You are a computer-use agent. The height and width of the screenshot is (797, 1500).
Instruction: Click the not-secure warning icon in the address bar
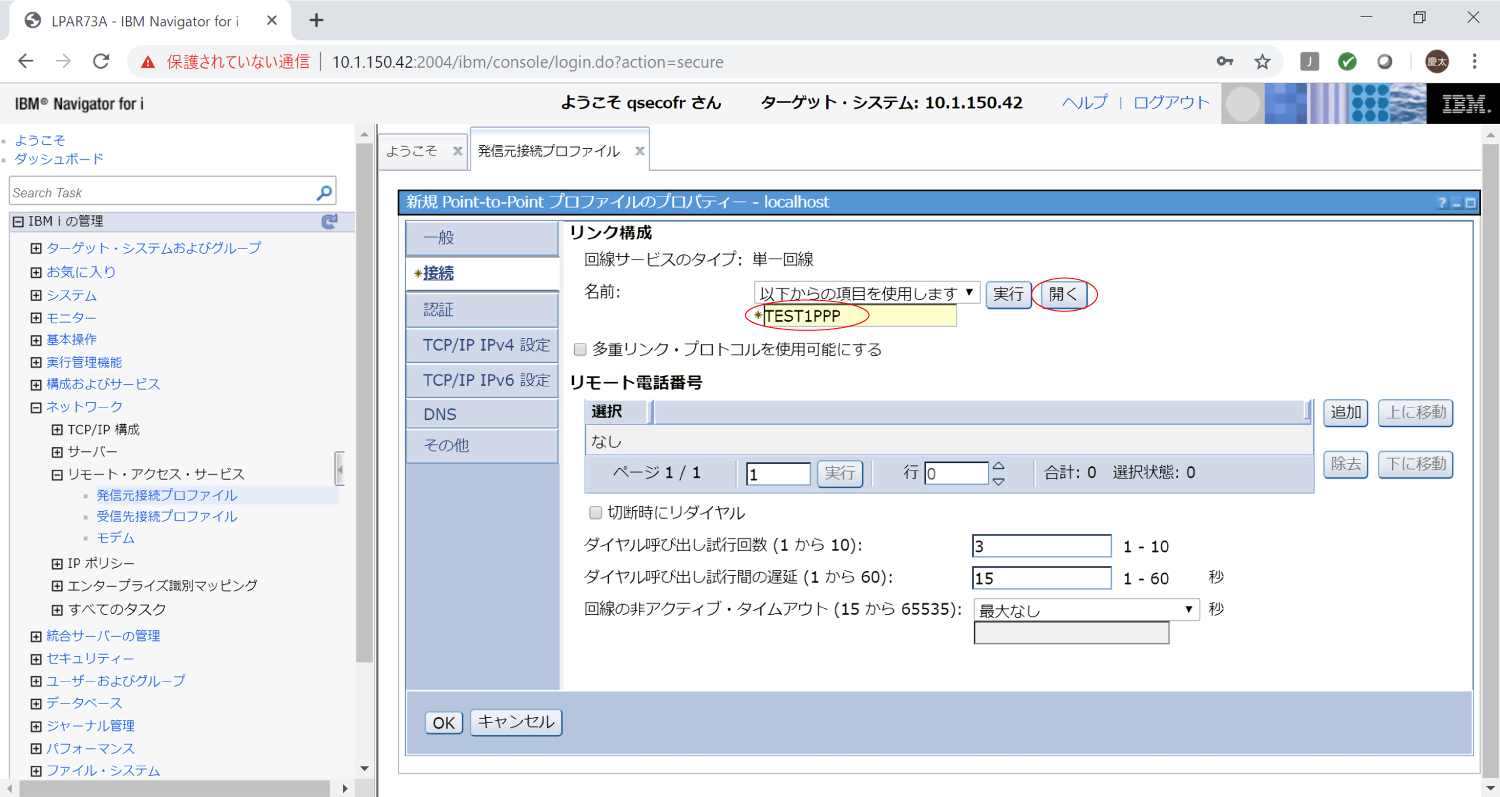point(148,62)
